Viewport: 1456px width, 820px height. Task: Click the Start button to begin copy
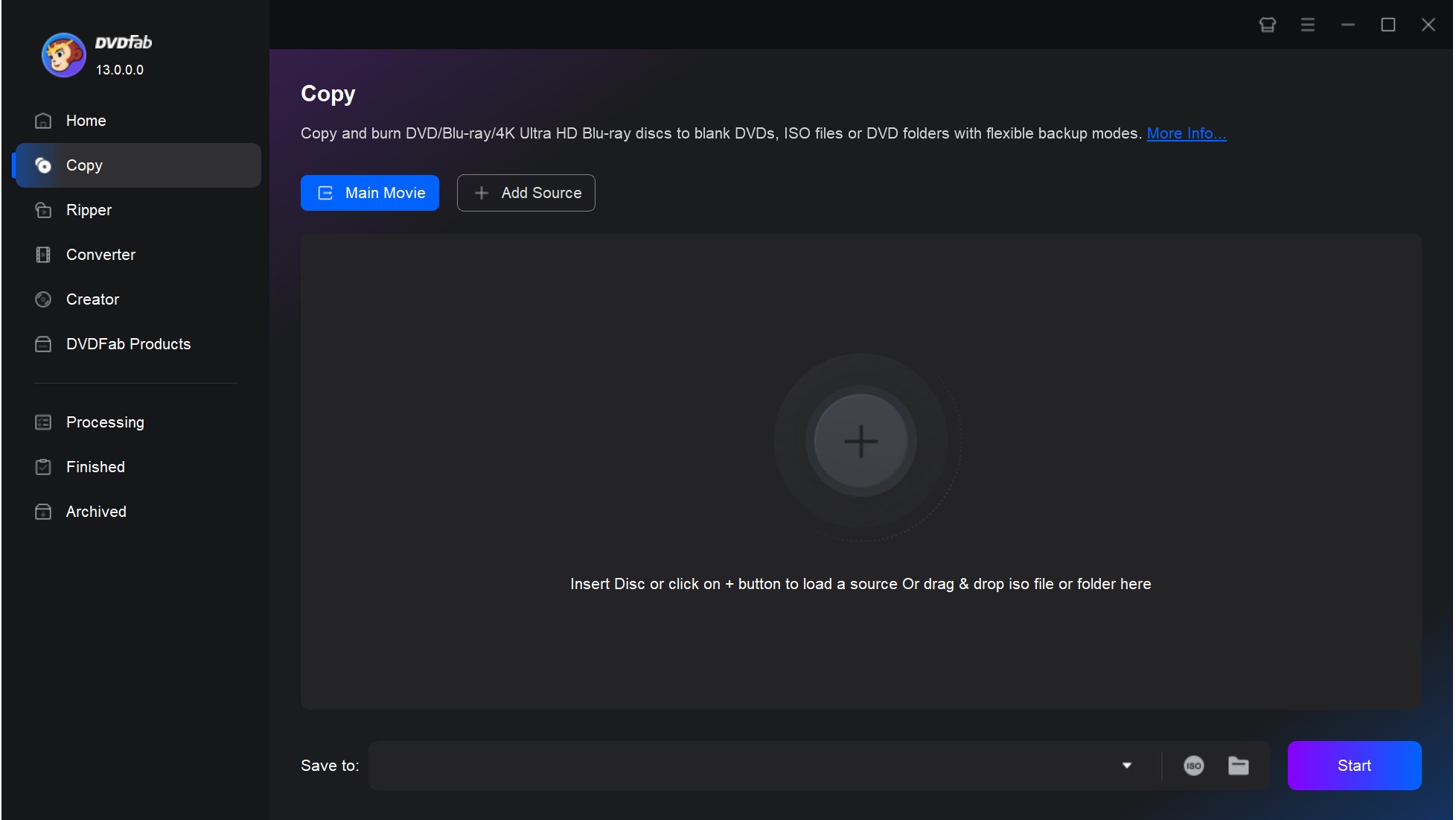pos(1355,764)
